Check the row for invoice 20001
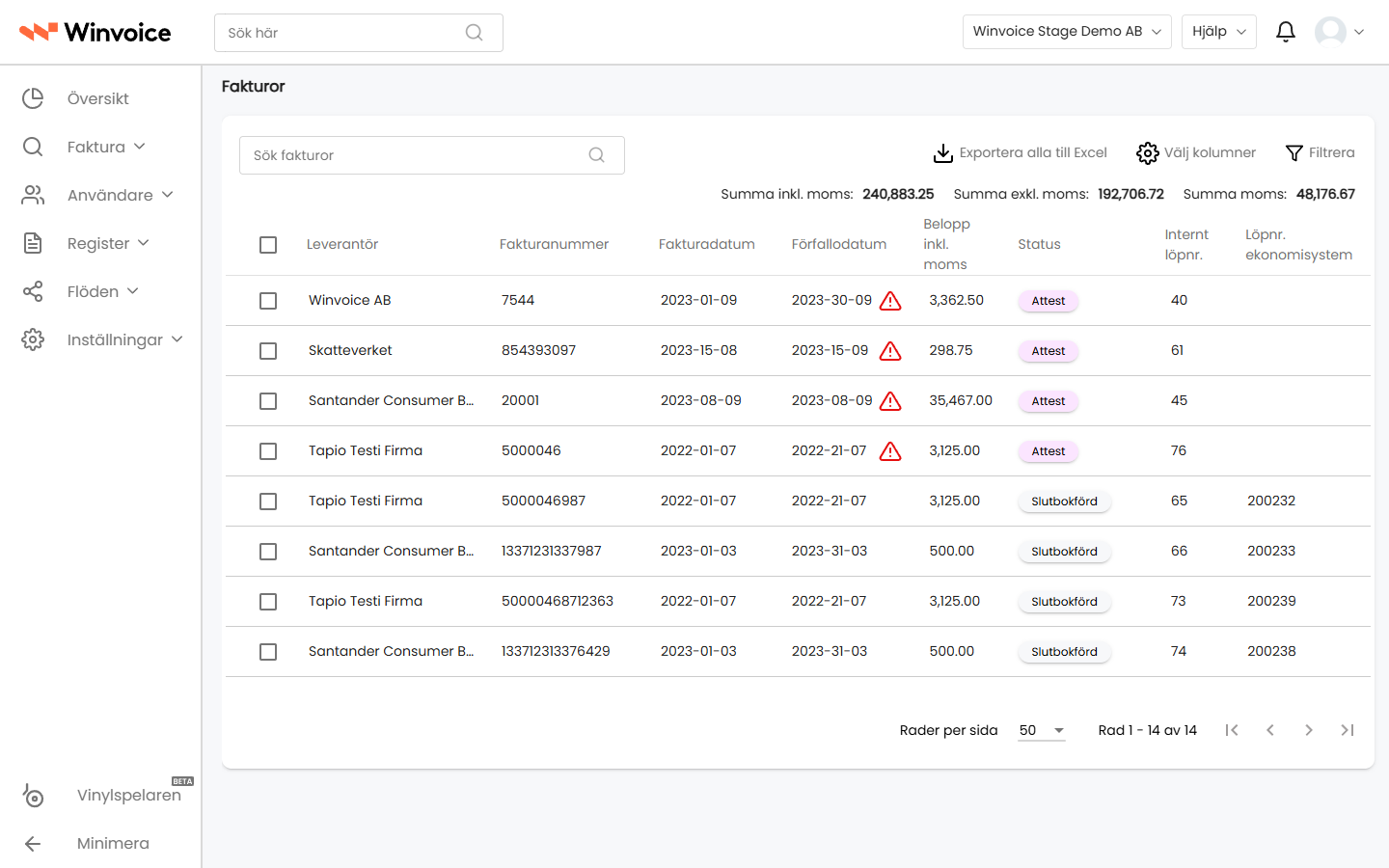Image resolution: width=1389 pixels, height=868 pixels. click(268, 401)
